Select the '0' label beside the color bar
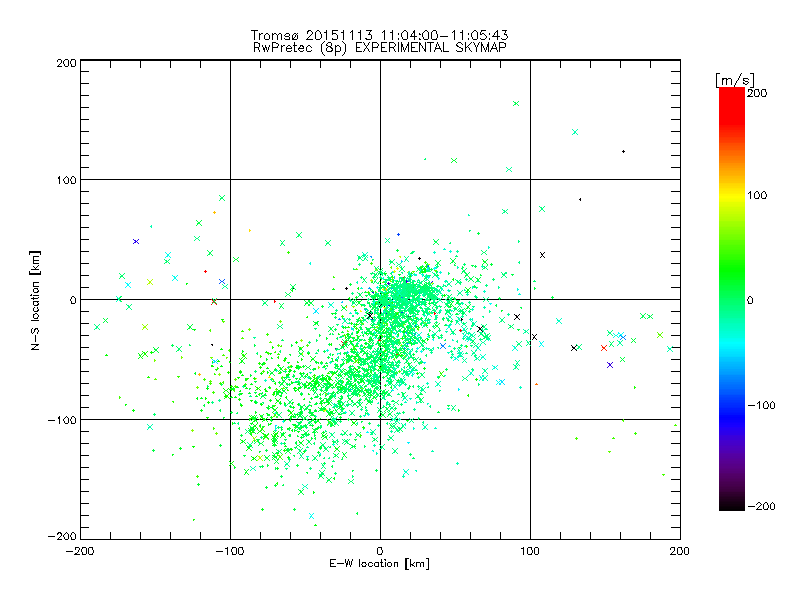The height and width of the screenshot is (600, 800). [750, 300]
